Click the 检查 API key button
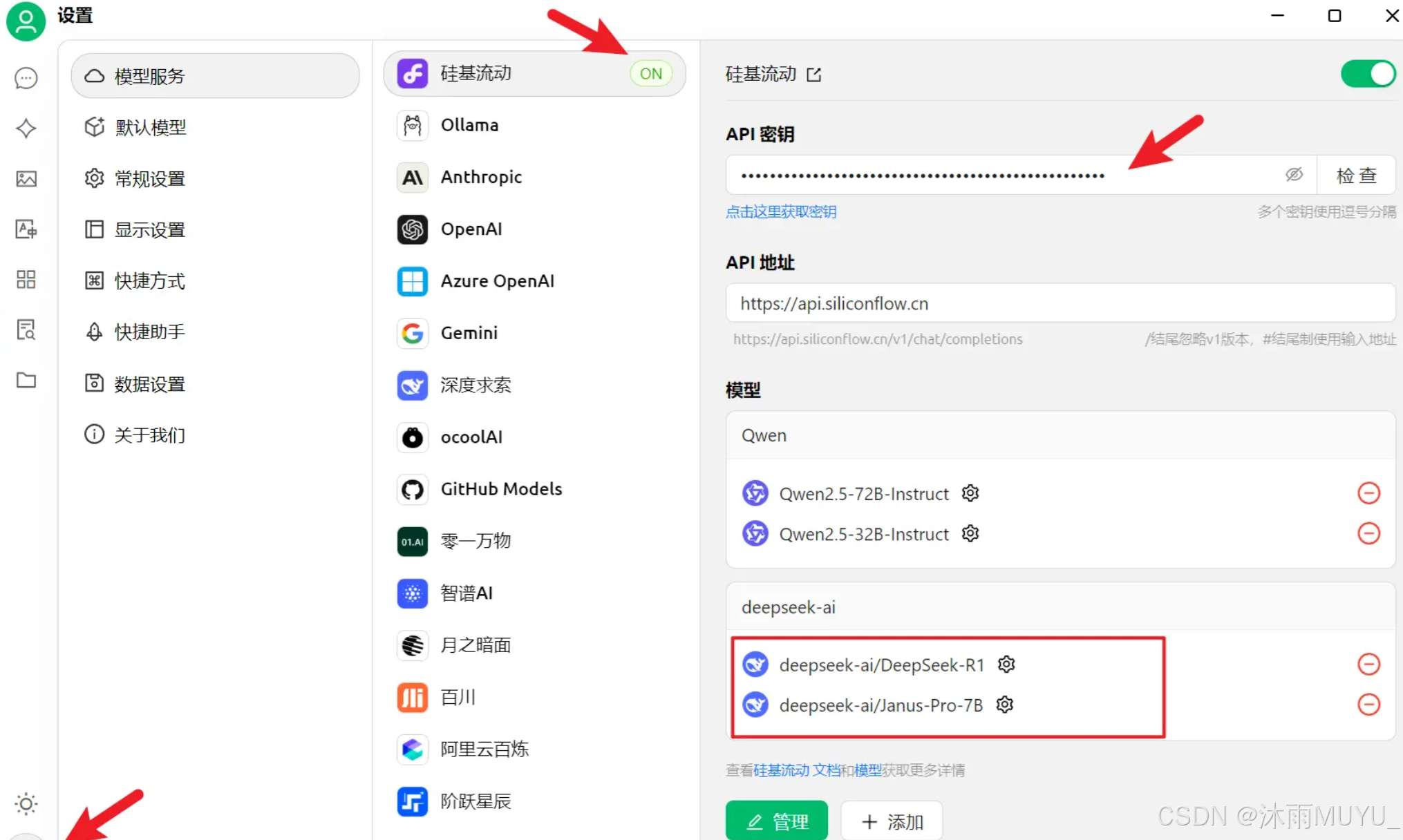The height and width of the screenshot is (840, 1403). (1356, 175)
